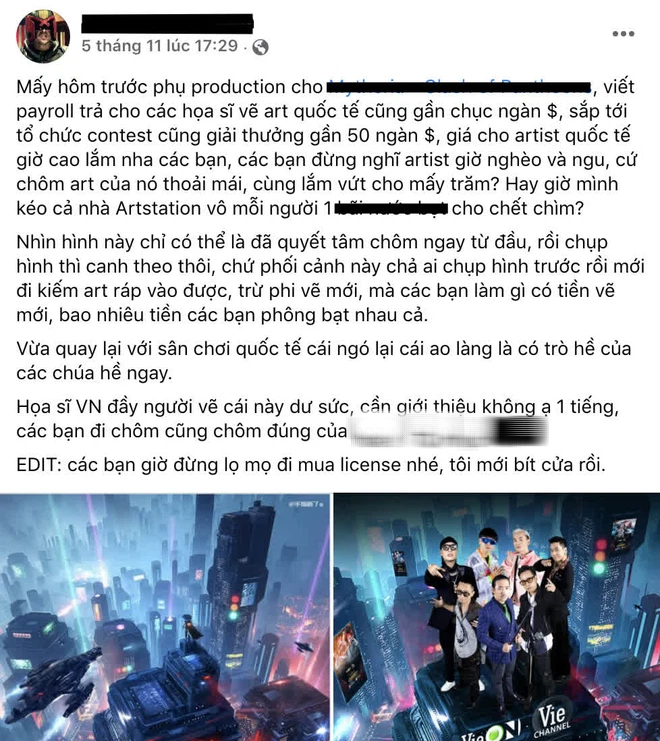The height and width of the screenshot is (741, 660).
Task: Click the traffic light in left artwork
Action: coord(233,606)
